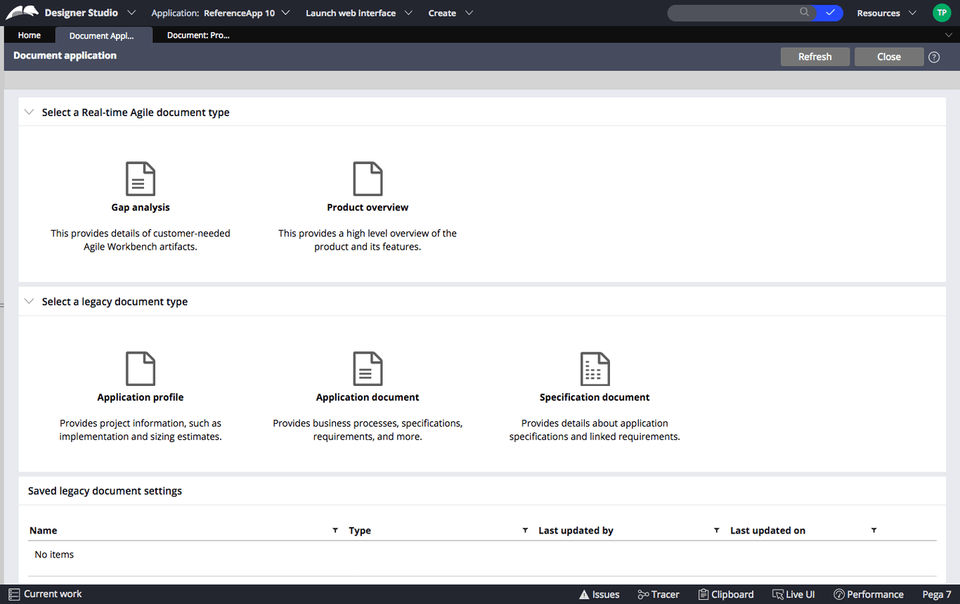
Task: Collapse the Real-time Agile document type section
Action: pyautogui.click(x=29, y=113)
